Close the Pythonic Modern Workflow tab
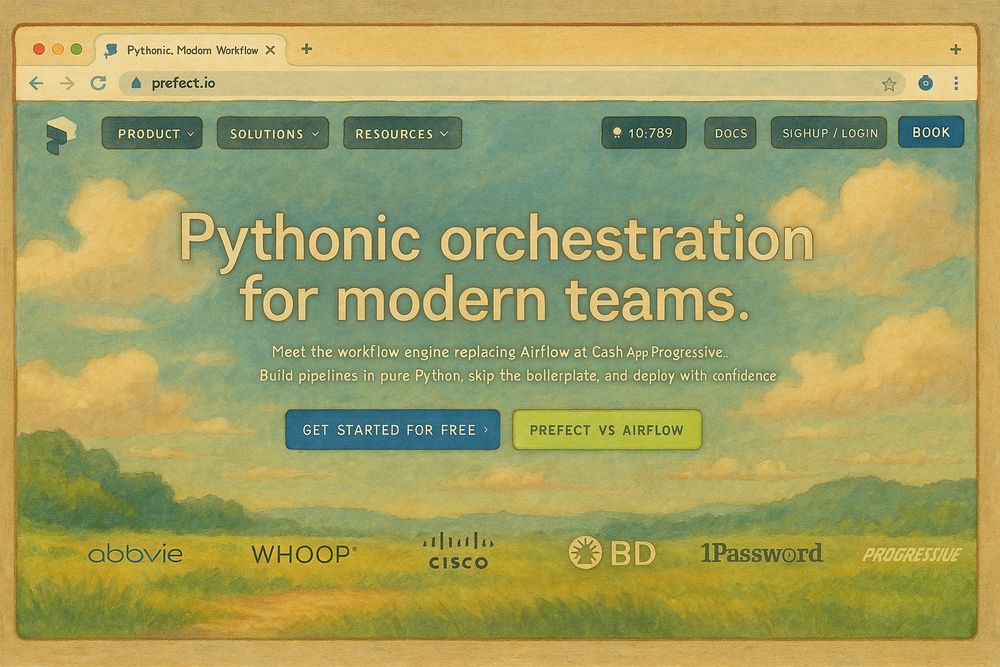This screenshot has width=1000, height=667. 270,50
